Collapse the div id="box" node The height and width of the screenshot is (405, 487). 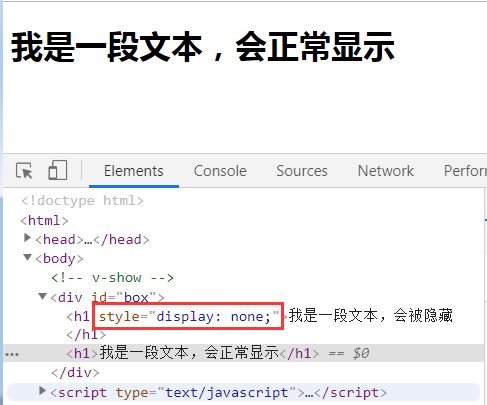(x=42, y=296)
